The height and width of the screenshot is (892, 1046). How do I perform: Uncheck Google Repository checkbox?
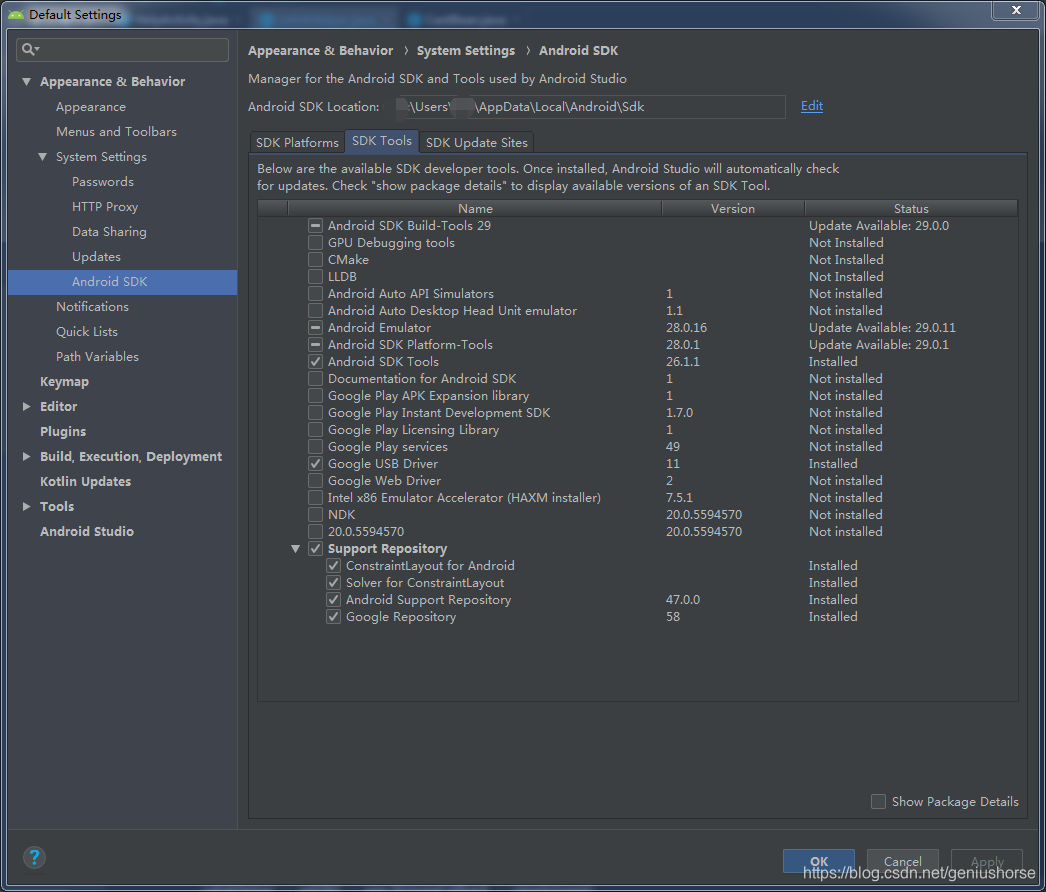334,616
